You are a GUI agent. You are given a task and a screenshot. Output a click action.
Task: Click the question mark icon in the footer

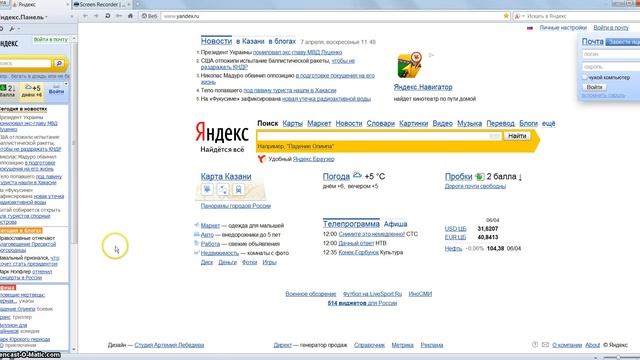(535, 345)
